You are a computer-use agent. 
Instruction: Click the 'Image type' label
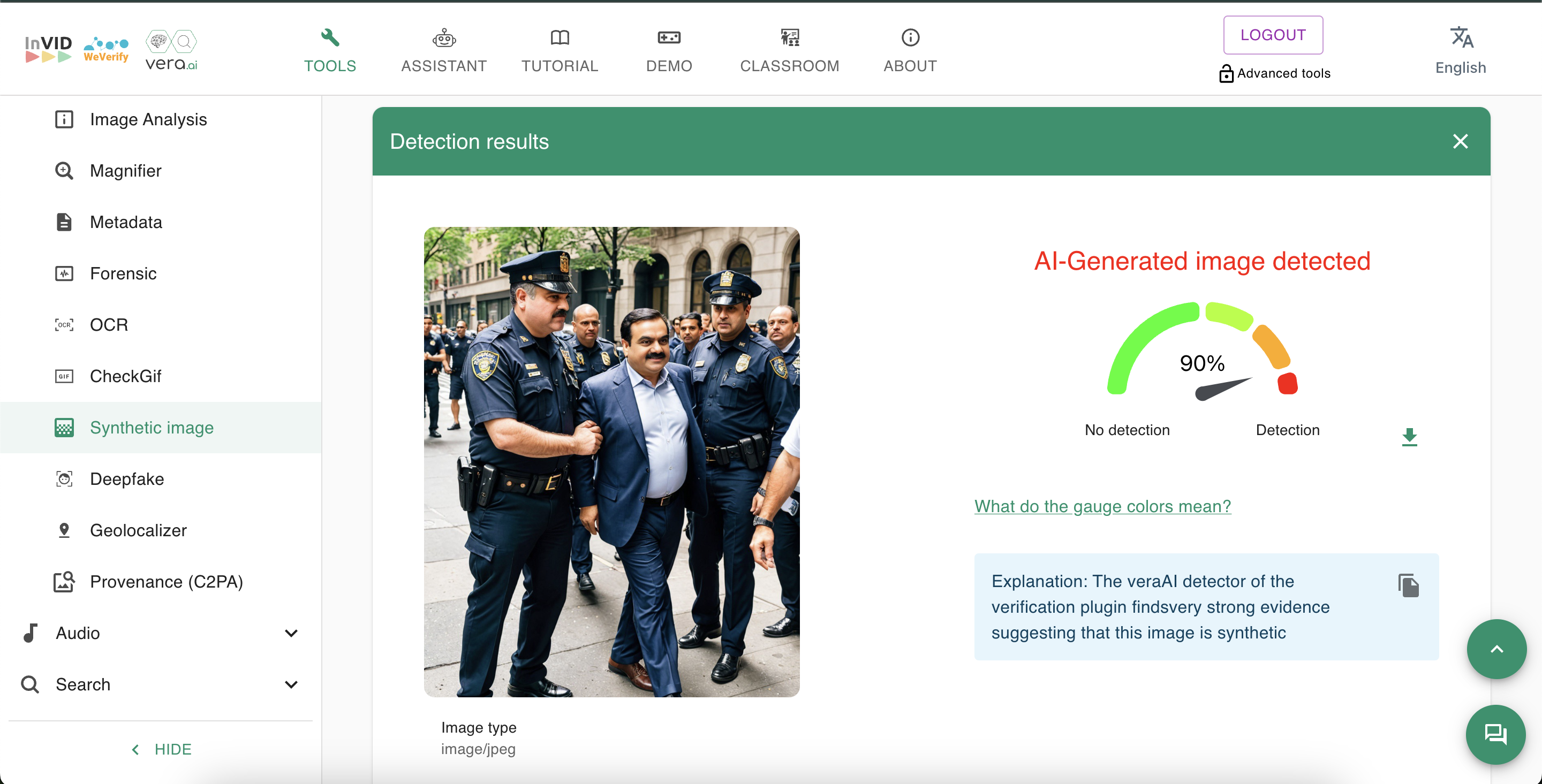coord(478,727)
